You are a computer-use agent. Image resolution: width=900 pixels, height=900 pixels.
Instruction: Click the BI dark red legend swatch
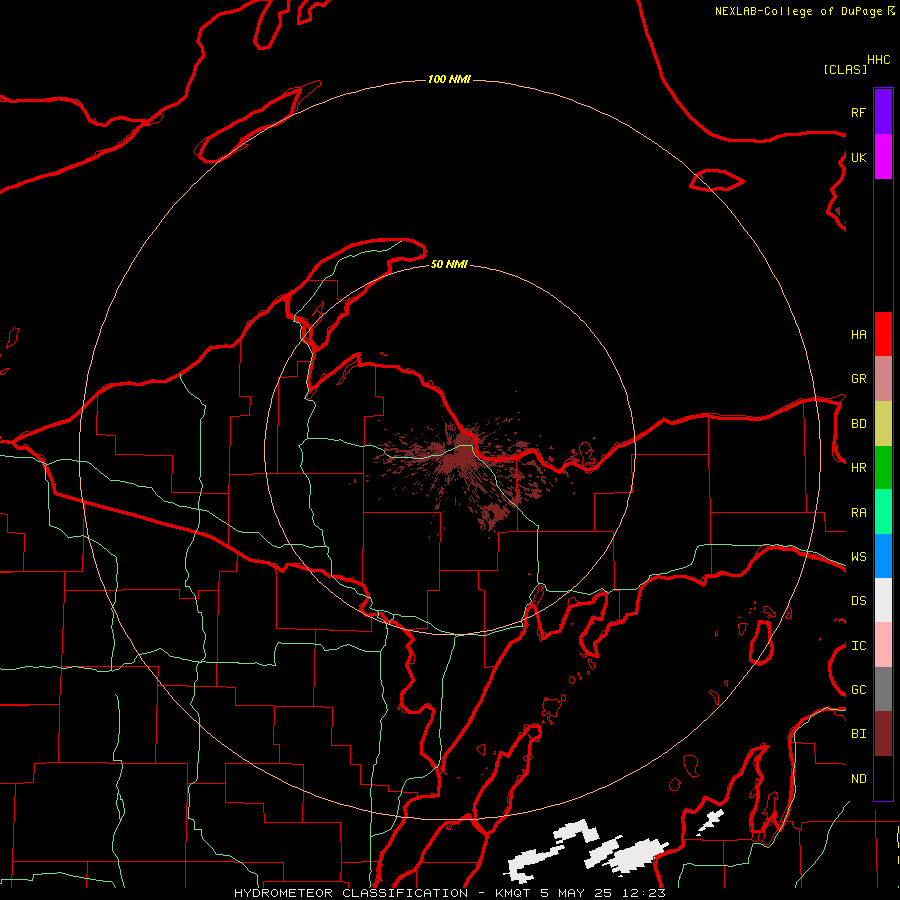point(883,734)
